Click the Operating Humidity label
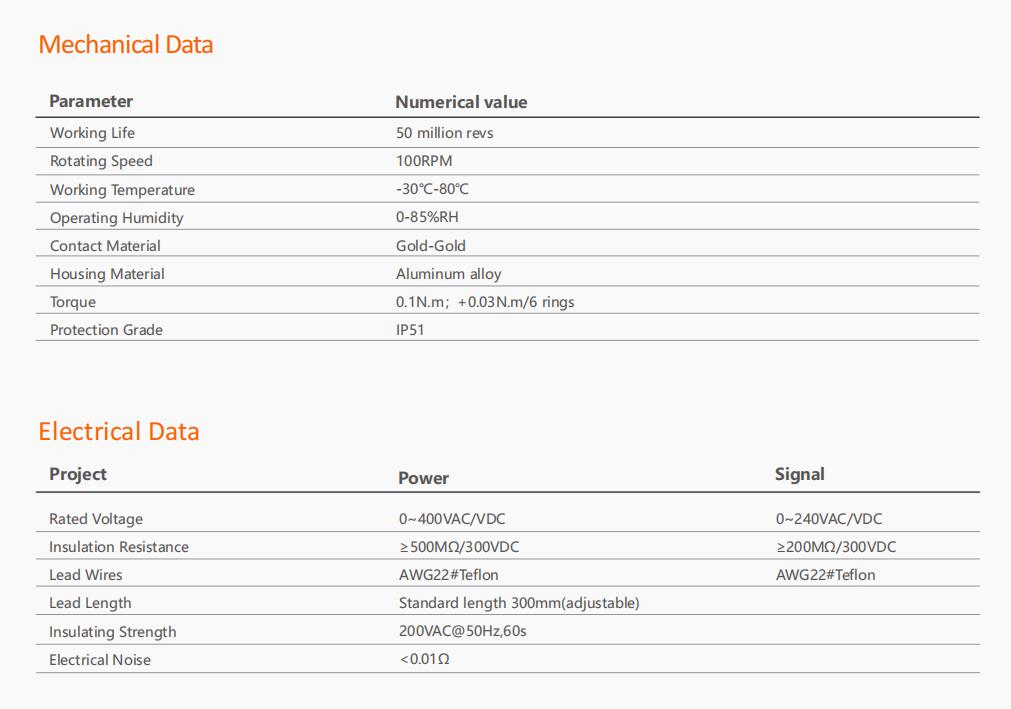 point(117,218)
